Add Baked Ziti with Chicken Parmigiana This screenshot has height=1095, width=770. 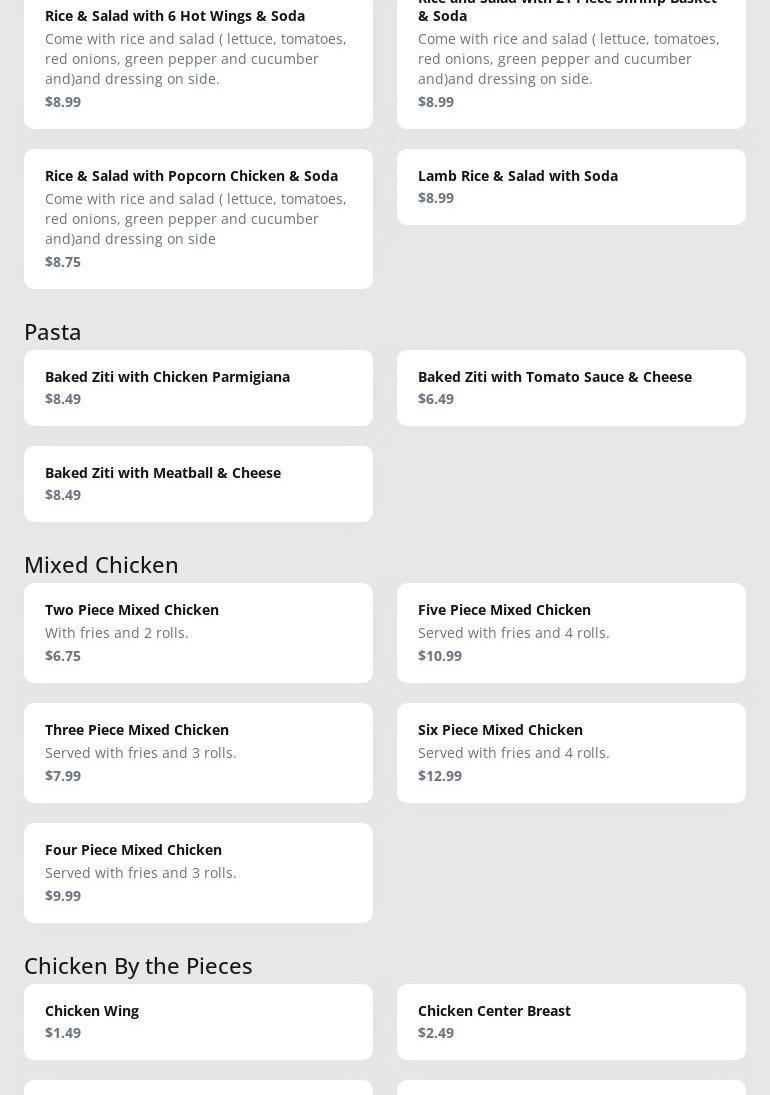[x=198, y=387]
